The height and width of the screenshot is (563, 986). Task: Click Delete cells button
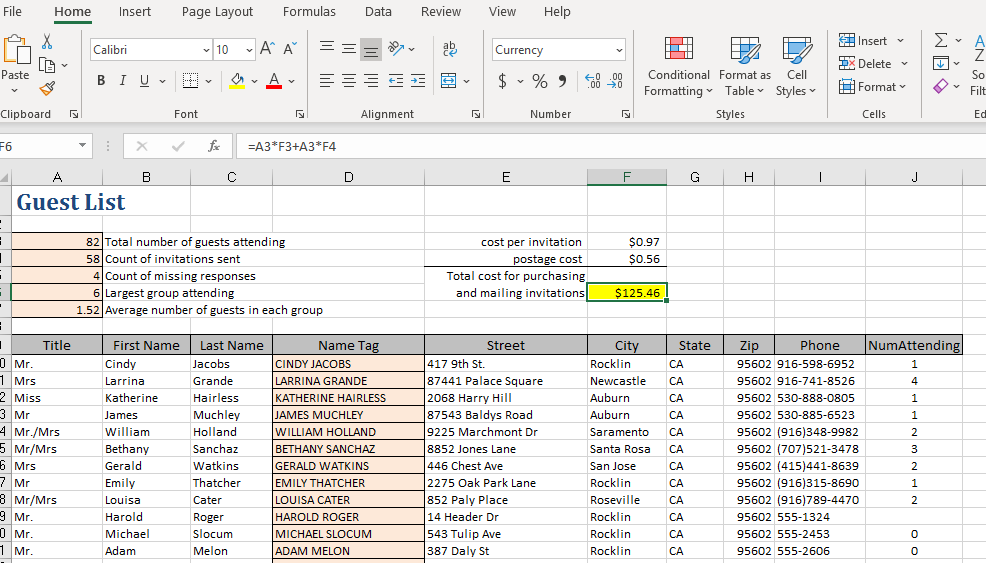click(865, 64)
